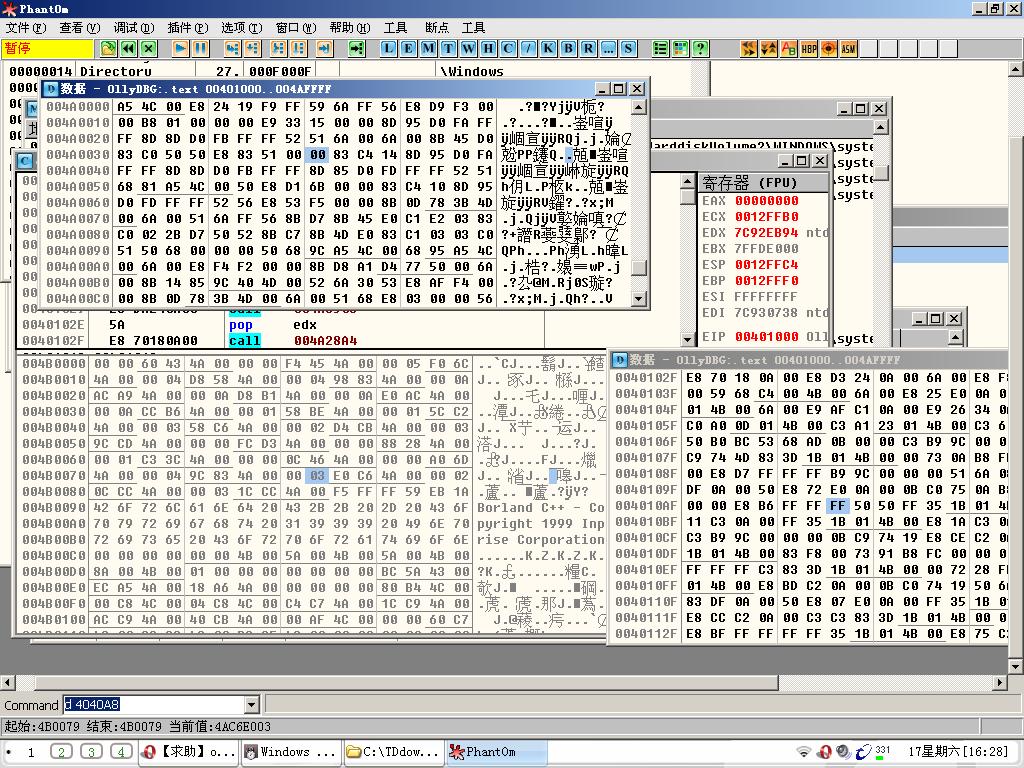Open the 选项(T) menu
The image size is (1024, 768).
(242, 27)
